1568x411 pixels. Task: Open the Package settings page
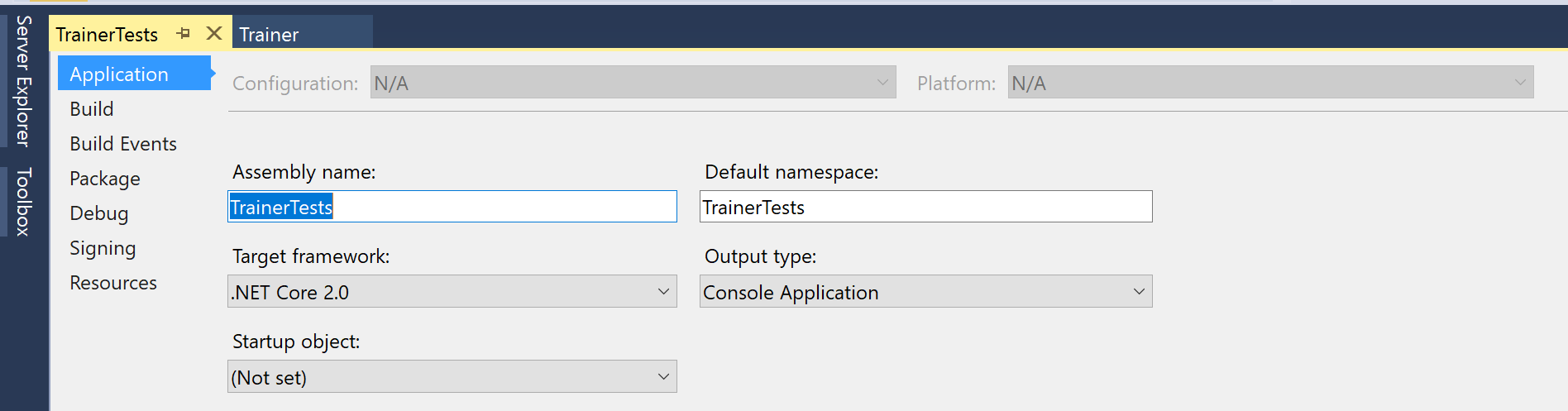point(105,179)
